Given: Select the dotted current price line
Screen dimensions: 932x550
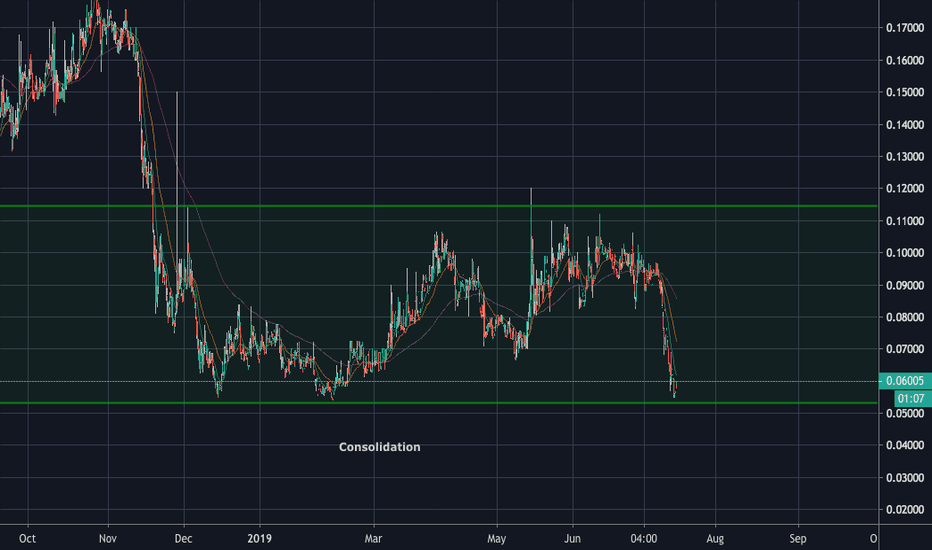Looking at the screenshot, I should 439,381.
